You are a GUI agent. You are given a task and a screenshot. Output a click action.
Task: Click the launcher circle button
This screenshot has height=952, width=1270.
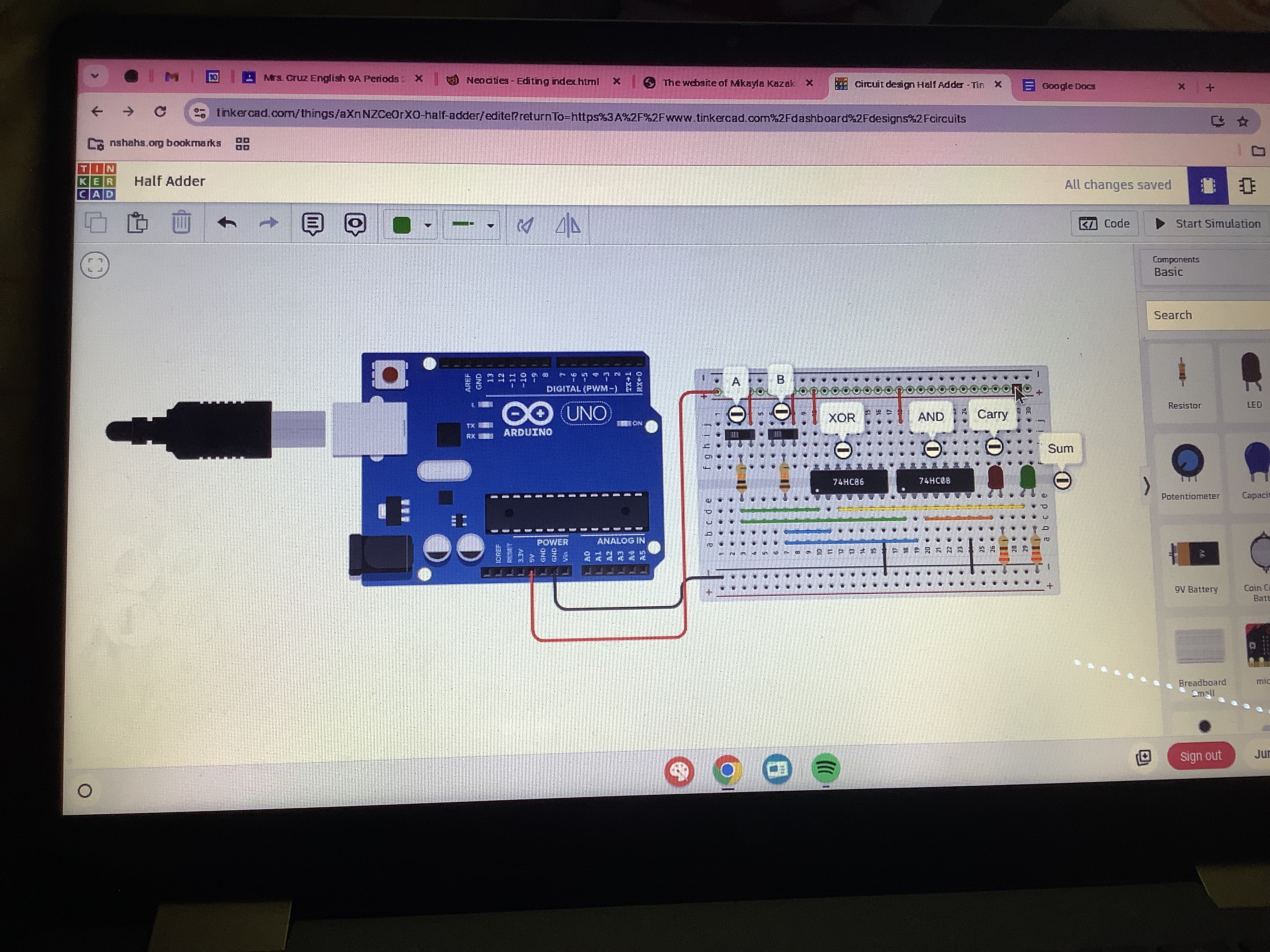tap(84, 791)
